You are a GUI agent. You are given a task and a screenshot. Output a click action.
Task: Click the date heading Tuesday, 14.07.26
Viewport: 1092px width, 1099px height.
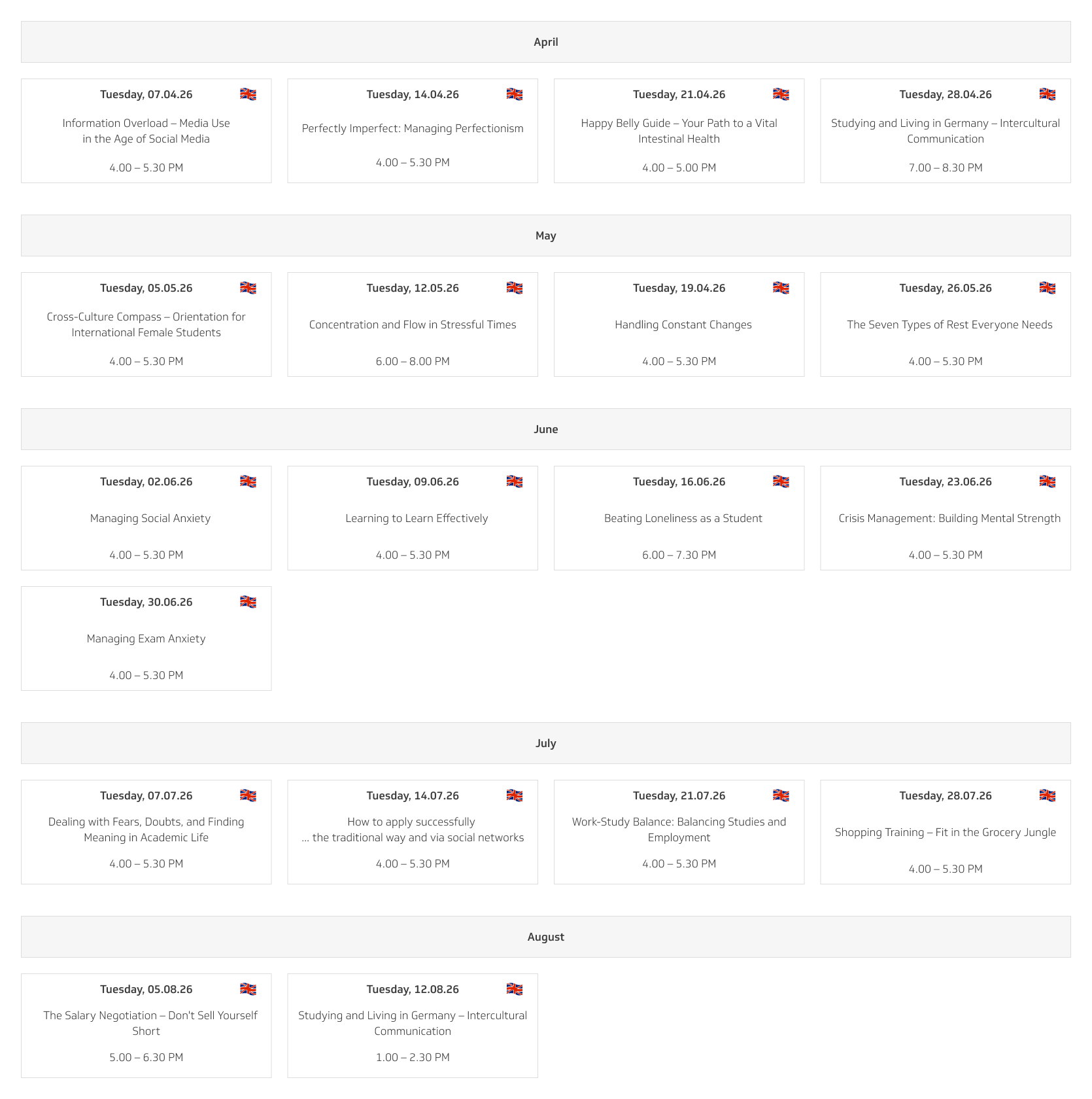[x=413, y=795]
